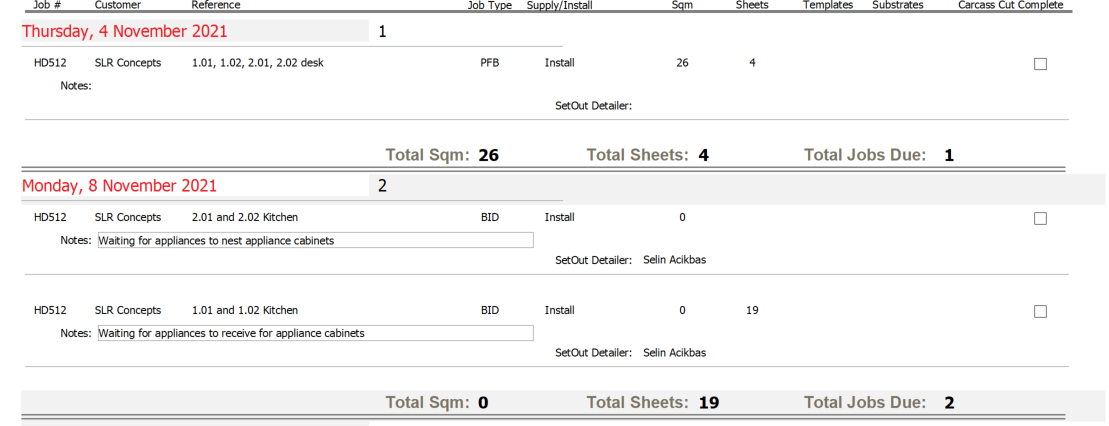
Task: Click the note about nesting appliance cabinets
Action: pyautogui.click(x=315, y=240)
